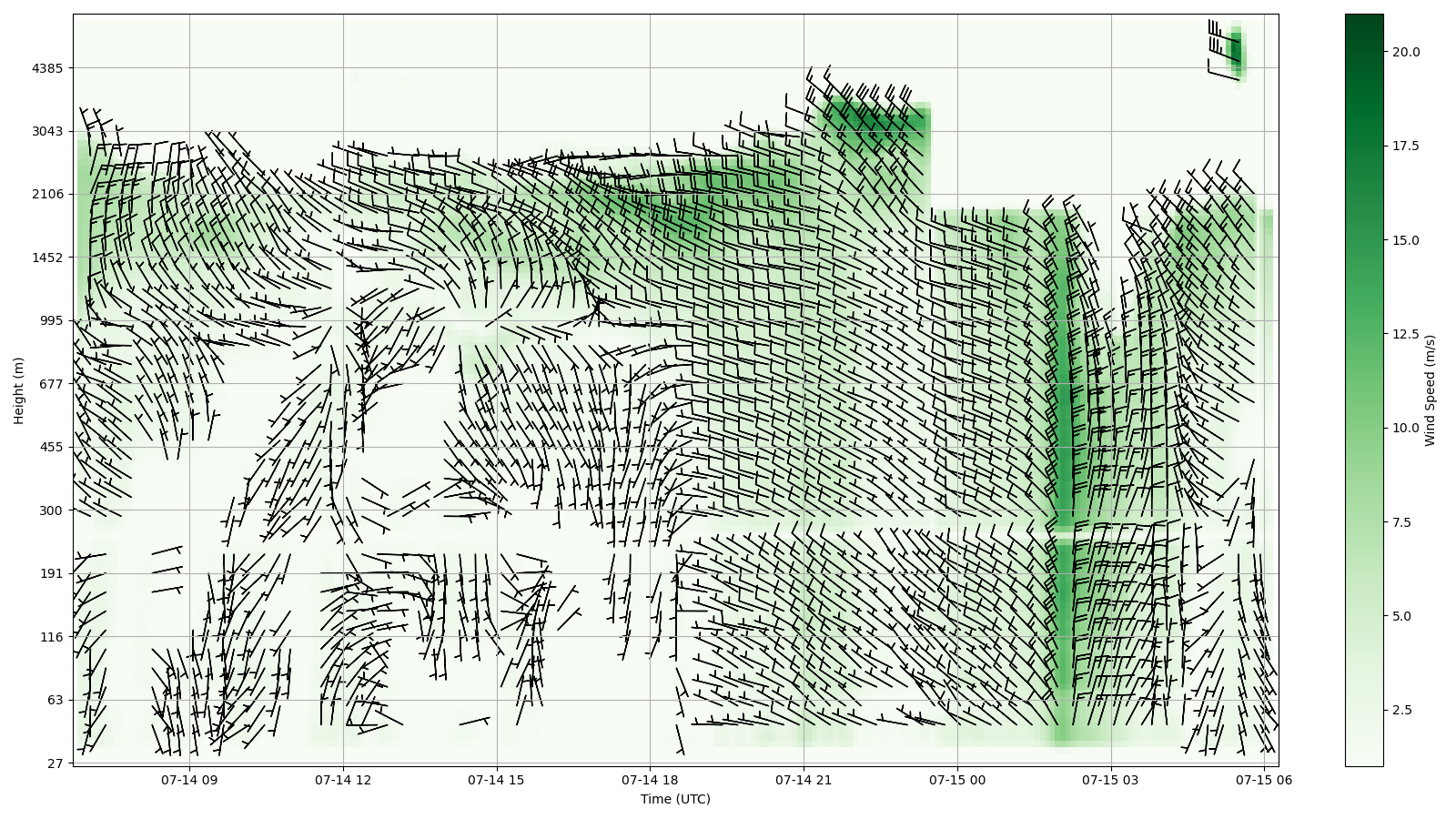Click the 07-14 15 time tick label
Viewport: 1456px width, 819px height.
497,780
